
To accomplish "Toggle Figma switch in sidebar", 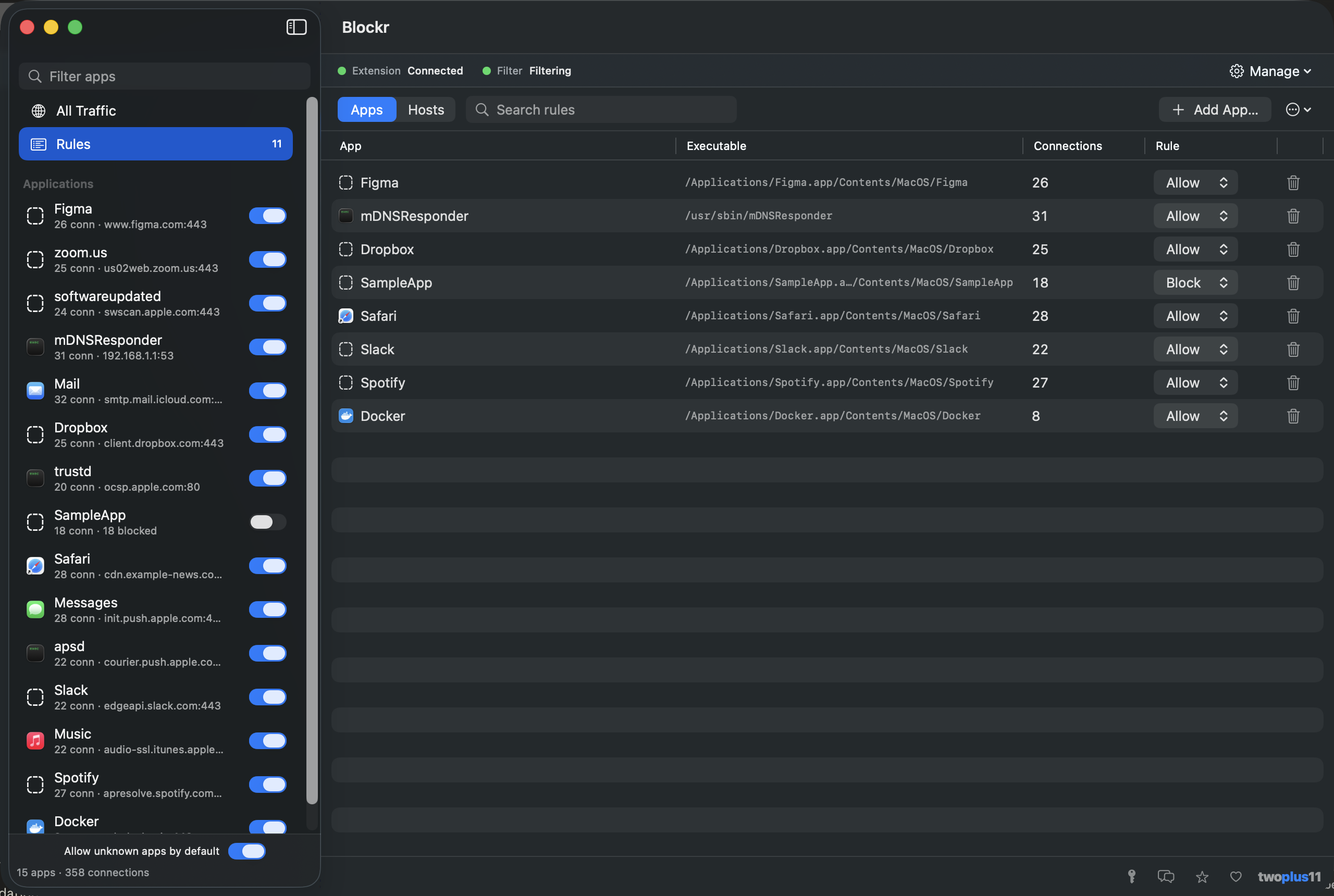I will 267,216.
